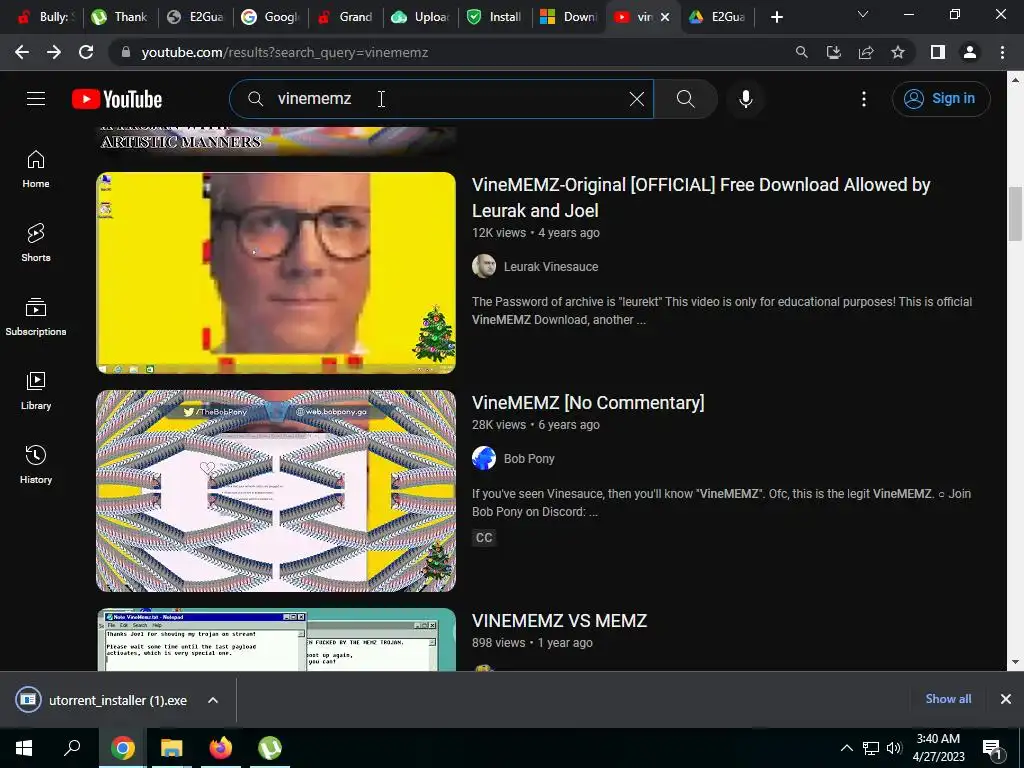Open File Explorer from the taskbar

[171, 748]
